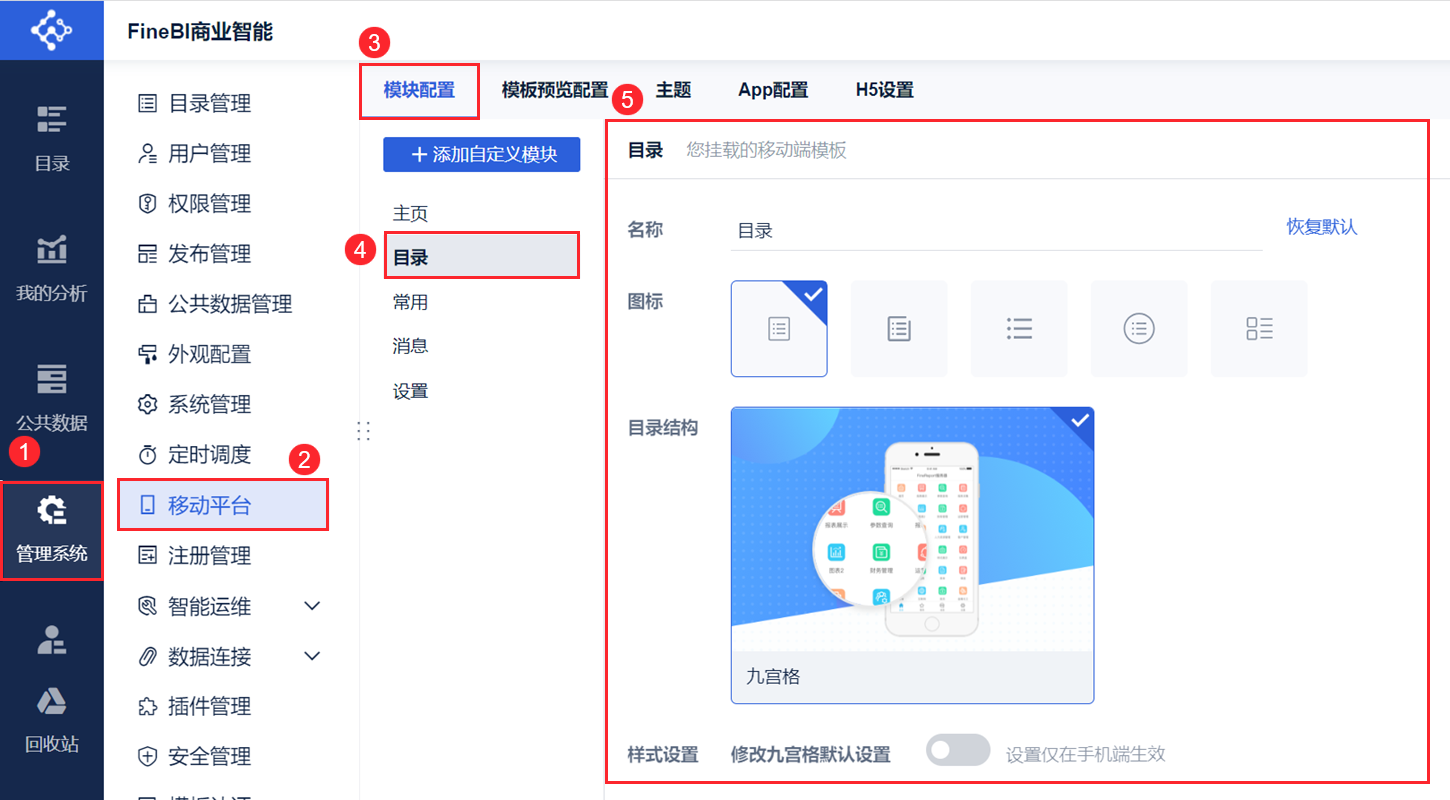This screenshot has width=1450, height=800.
Task: Select the bullet-list catalog icon style
Action: coord(1018,328)
